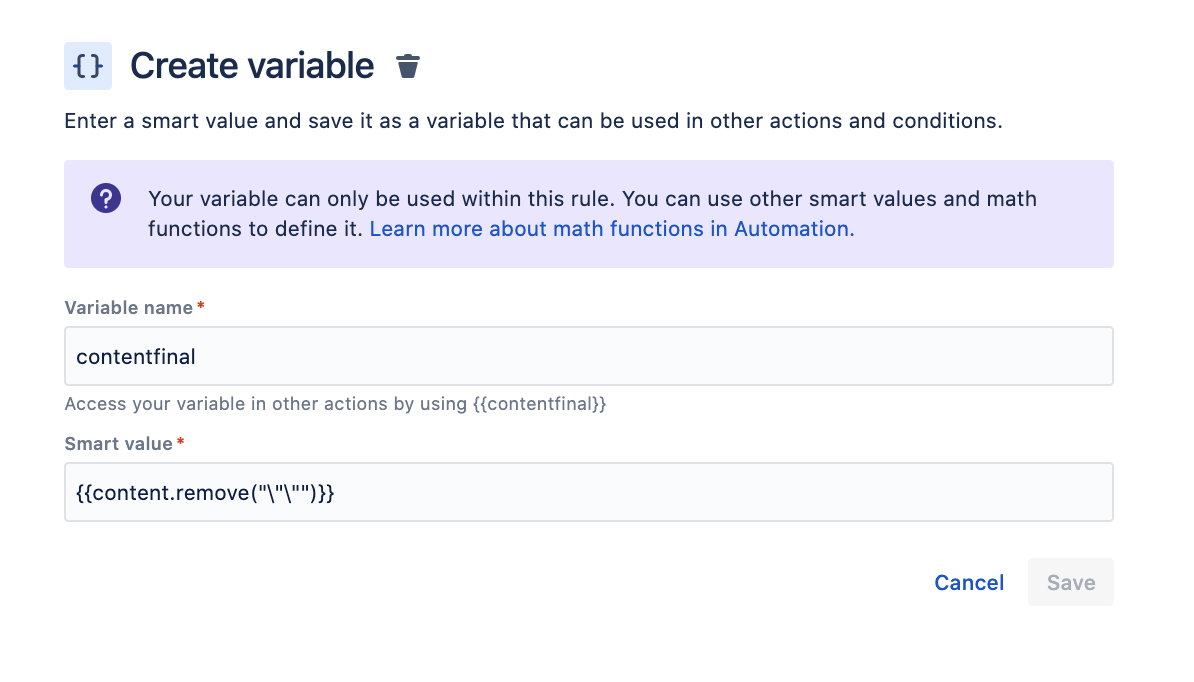Click into the Smart value input field
The image size is (1194, 682).
tap(700, 492)
